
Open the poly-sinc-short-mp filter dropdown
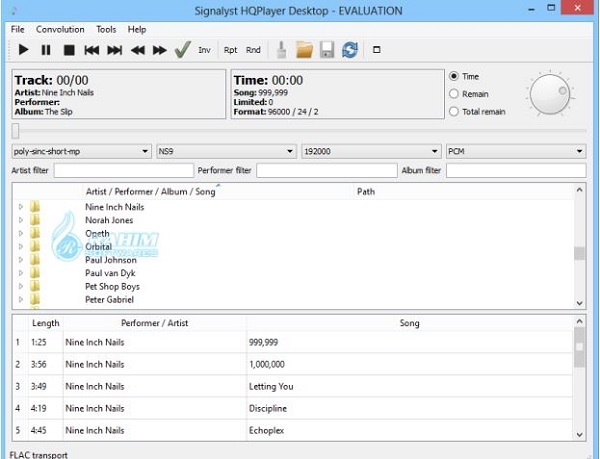[80, 152]
